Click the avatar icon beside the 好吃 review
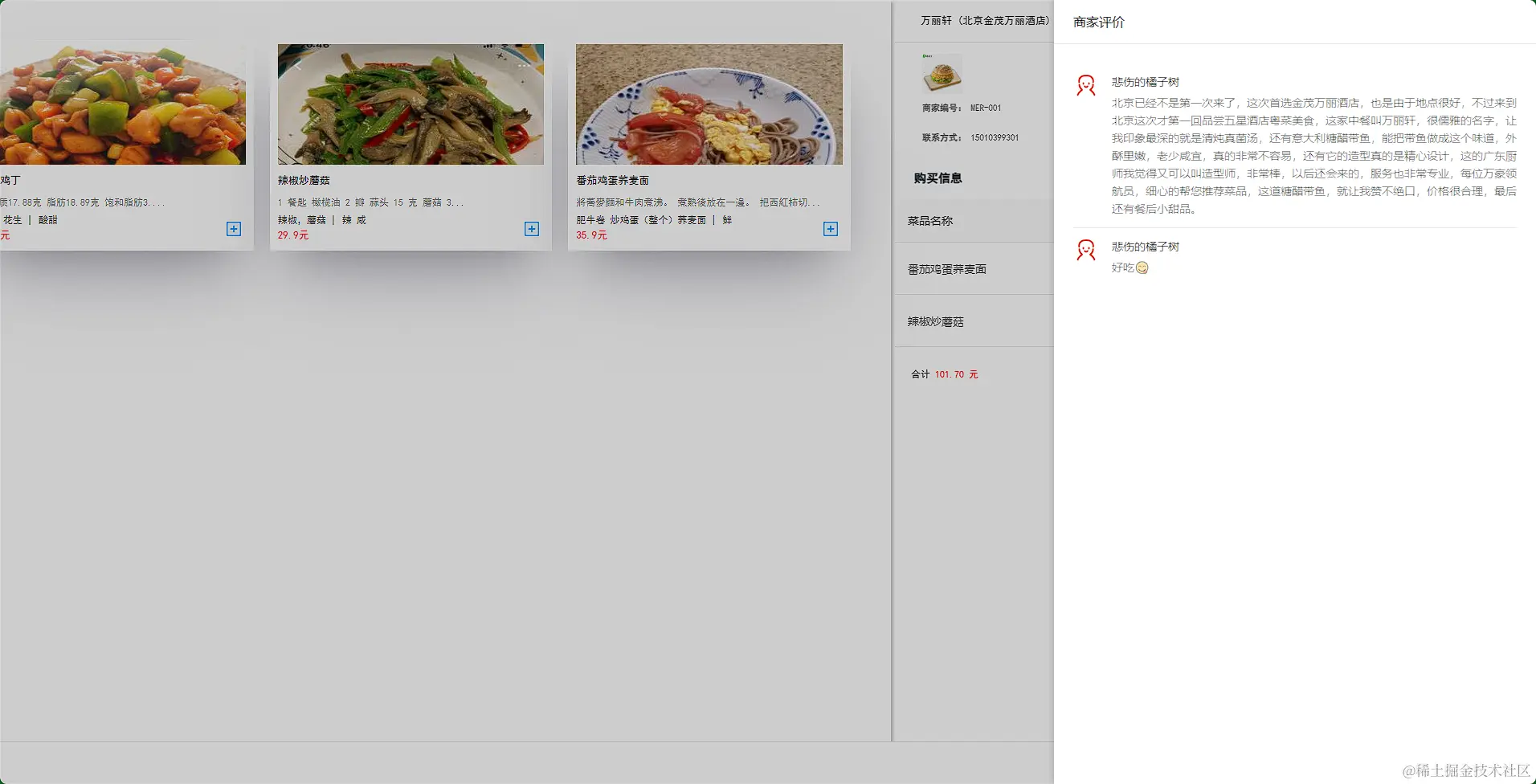The image size is (1536, 784). tap(1086, 250)
